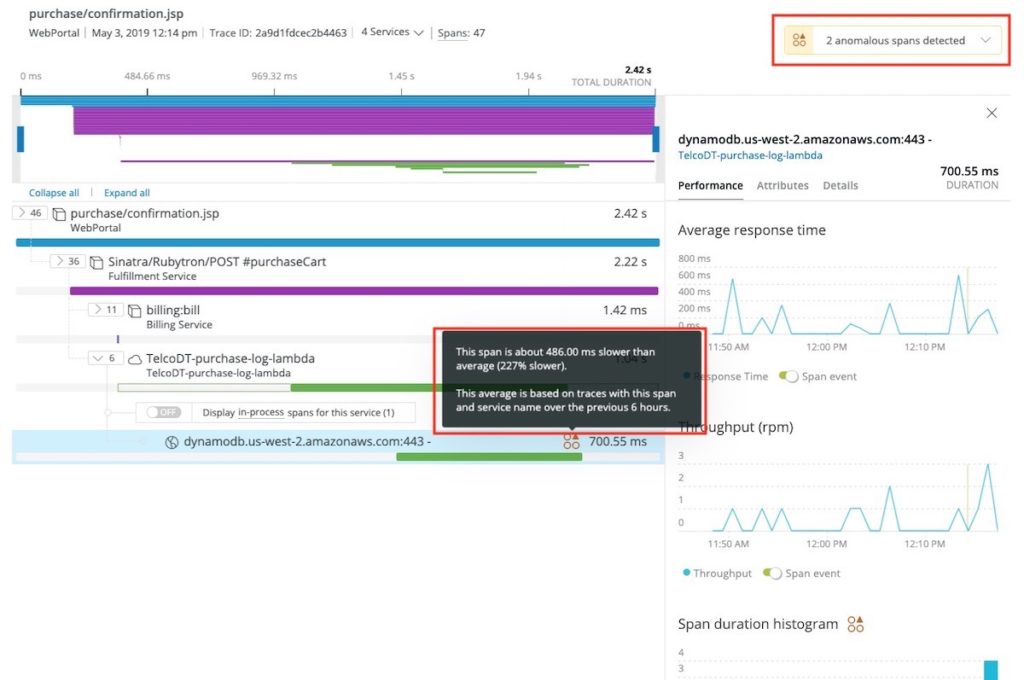Click the WebPortal label in the page header
This screenshot has width=1024, height=680.
[54, 33]
